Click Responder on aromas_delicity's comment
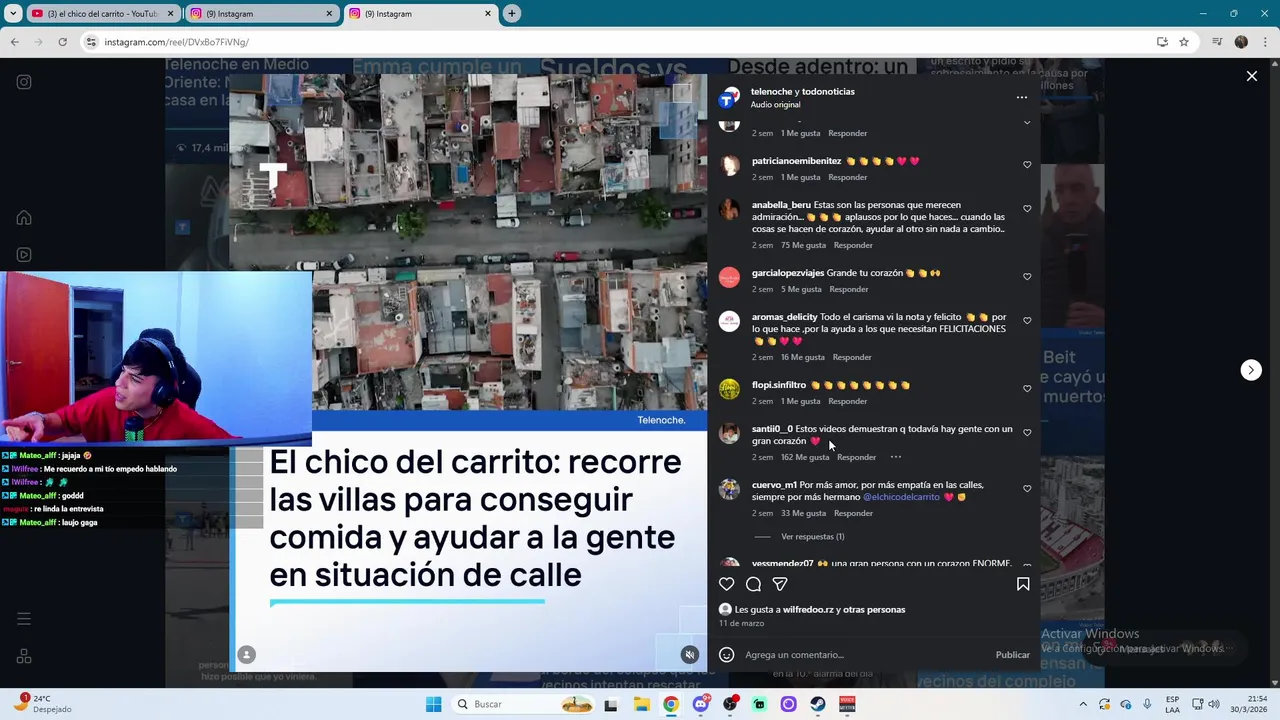 click(852, 357)
